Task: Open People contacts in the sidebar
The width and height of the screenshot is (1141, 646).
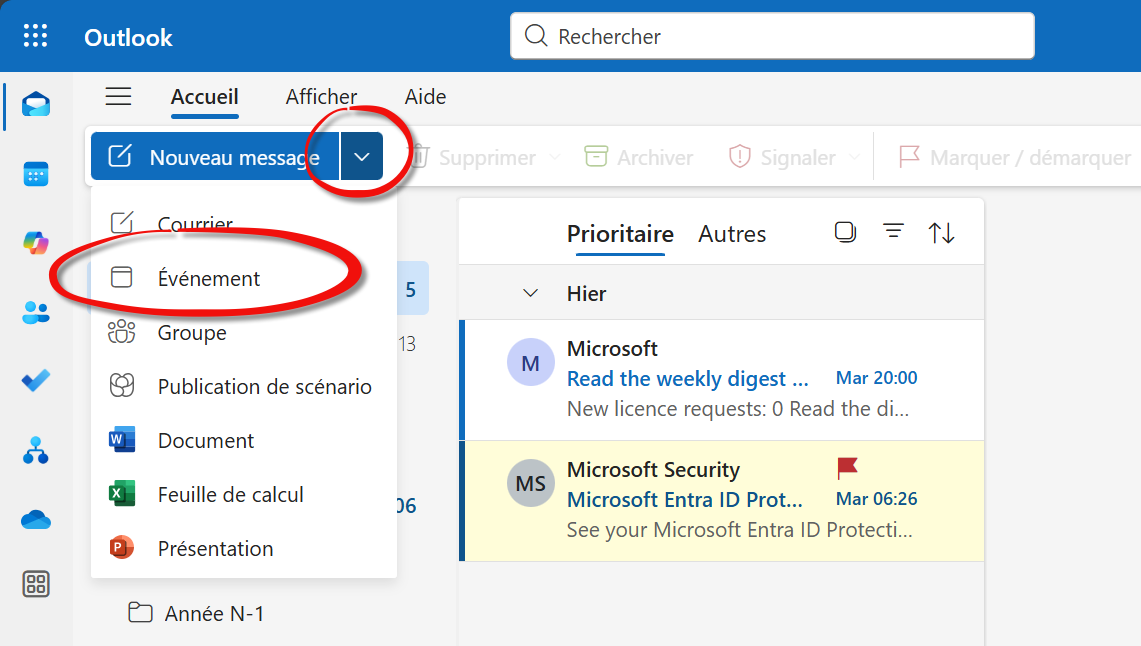Action: [36, 313]
